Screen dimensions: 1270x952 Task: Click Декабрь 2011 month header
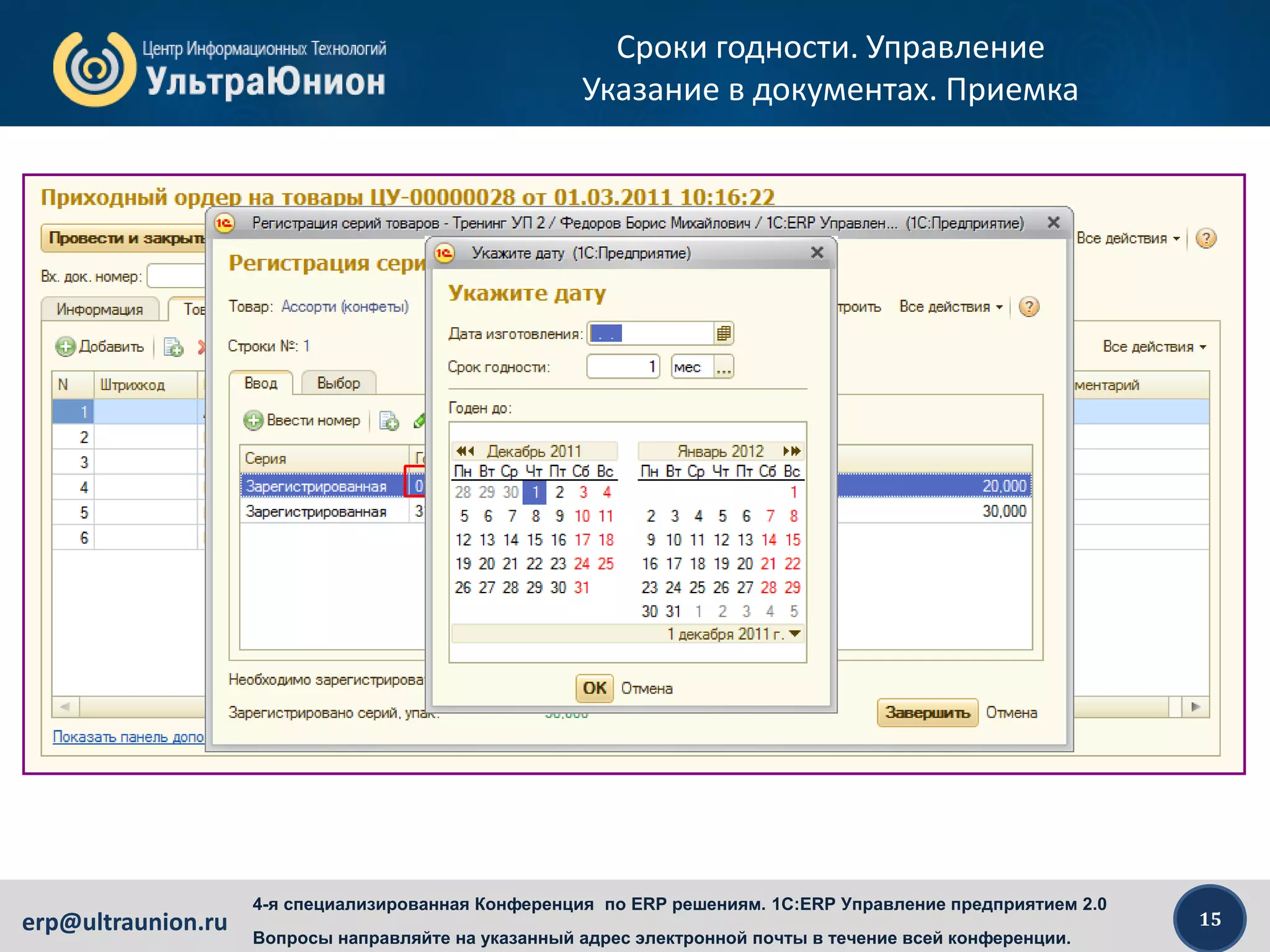point(534,451)
